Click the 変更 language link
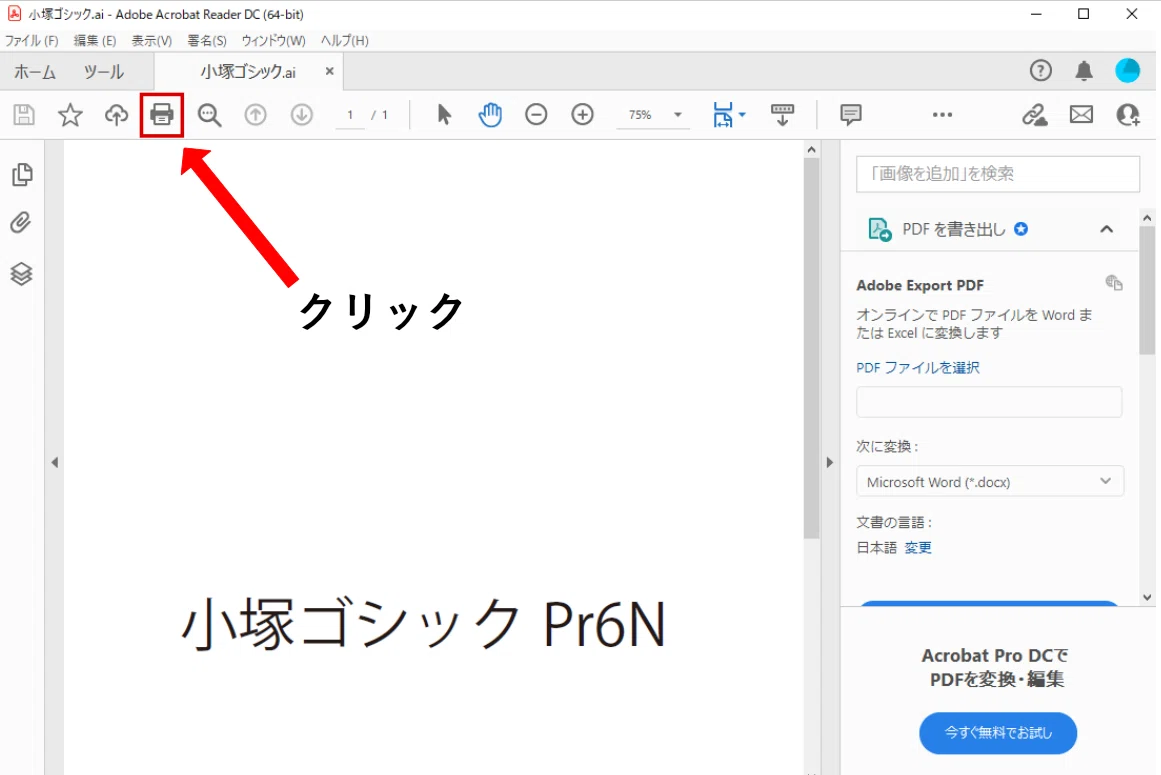 pos(918,548)
